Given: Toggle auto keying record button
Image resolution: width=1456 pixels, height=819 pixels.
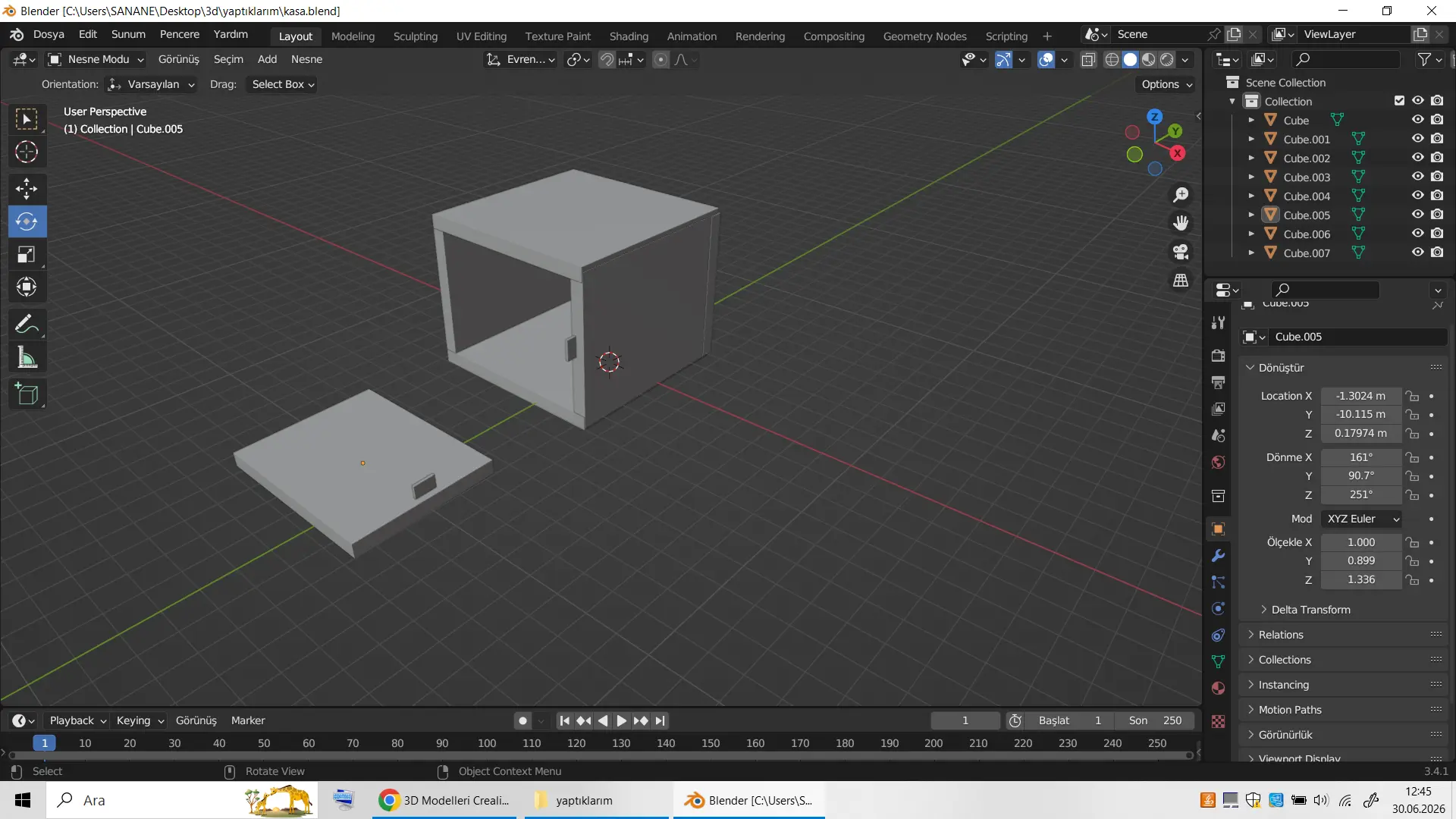Looking at the screenshot, I should point(522,720).
